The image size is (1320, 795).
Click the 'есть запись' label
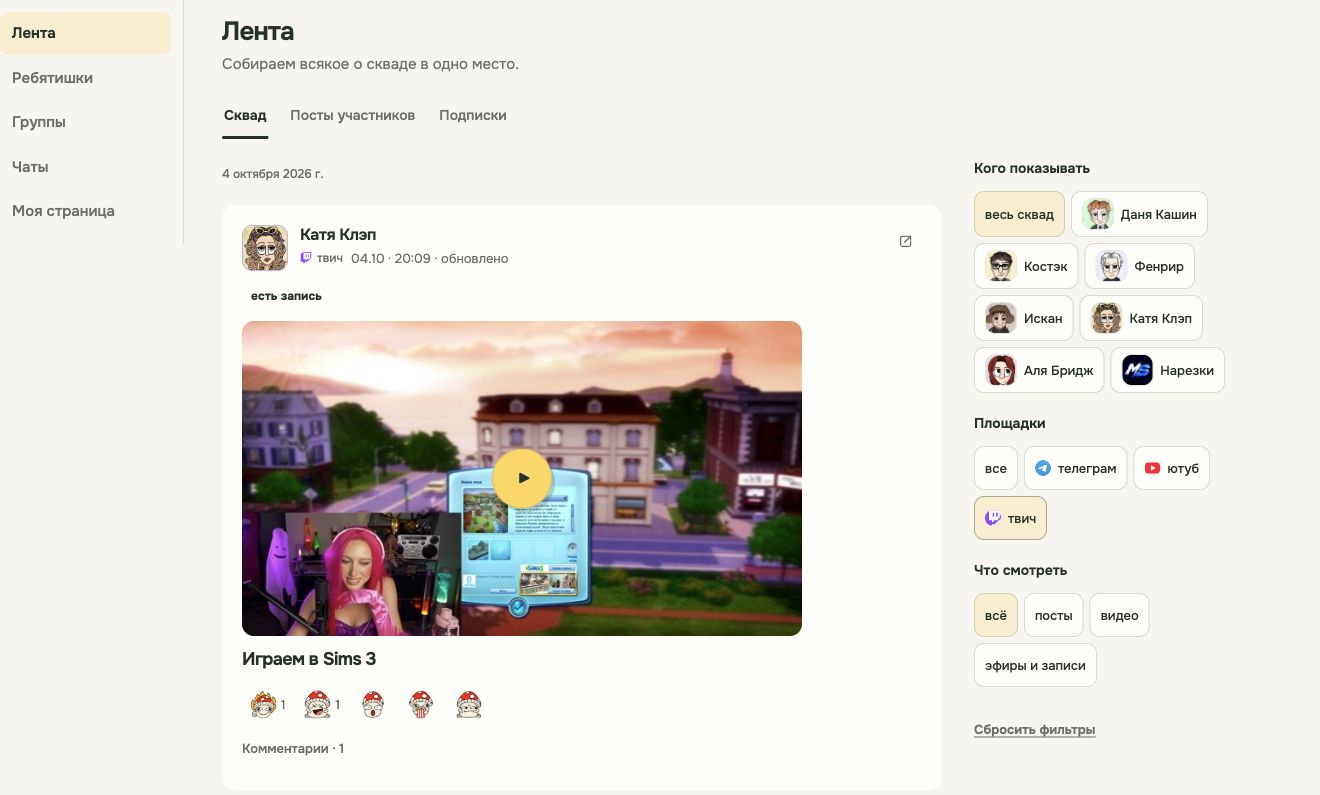[x=286, y=296]
